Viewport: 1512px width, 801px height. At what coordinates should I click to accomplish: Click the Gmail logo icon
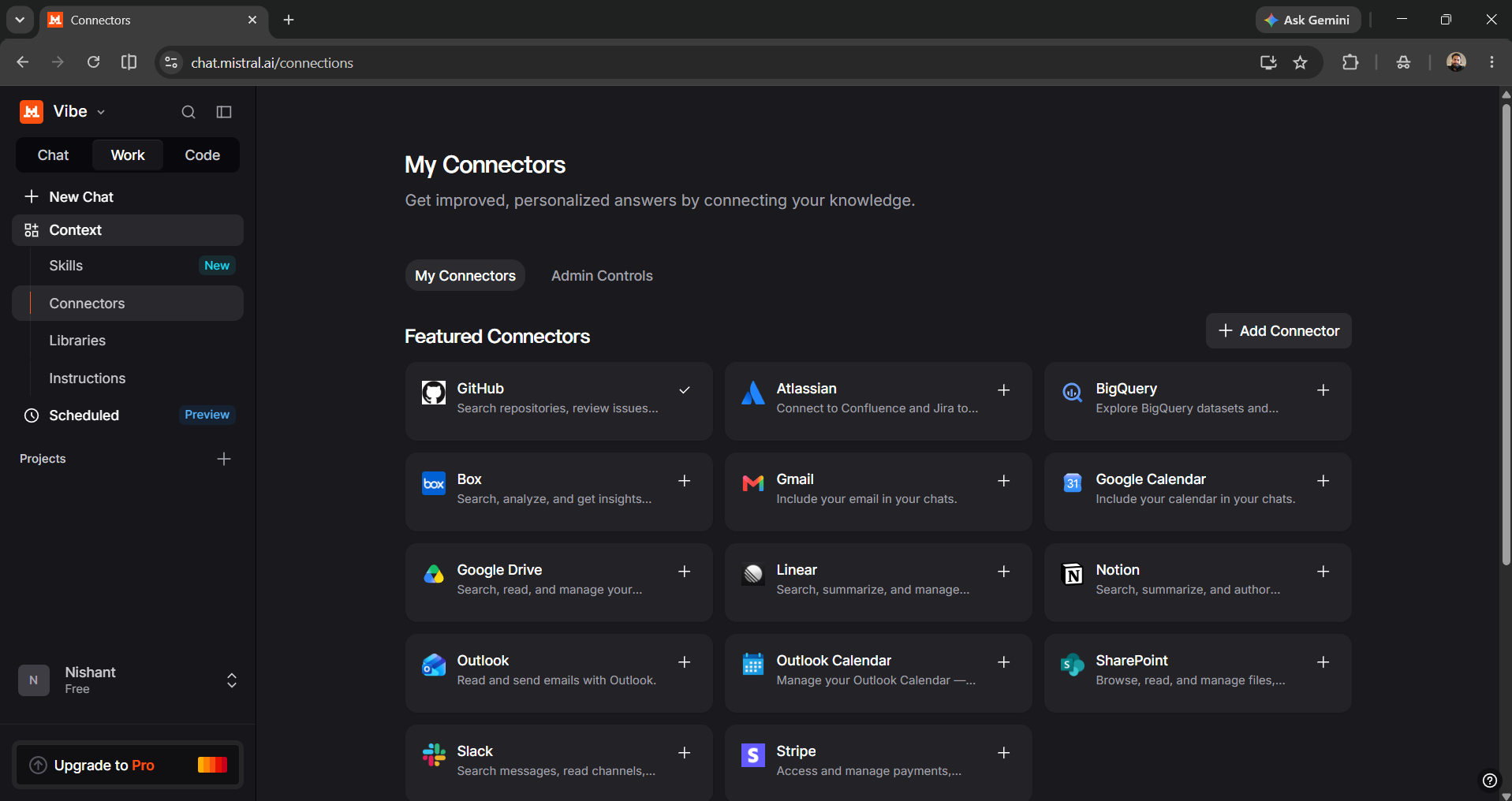pos(753,483)
